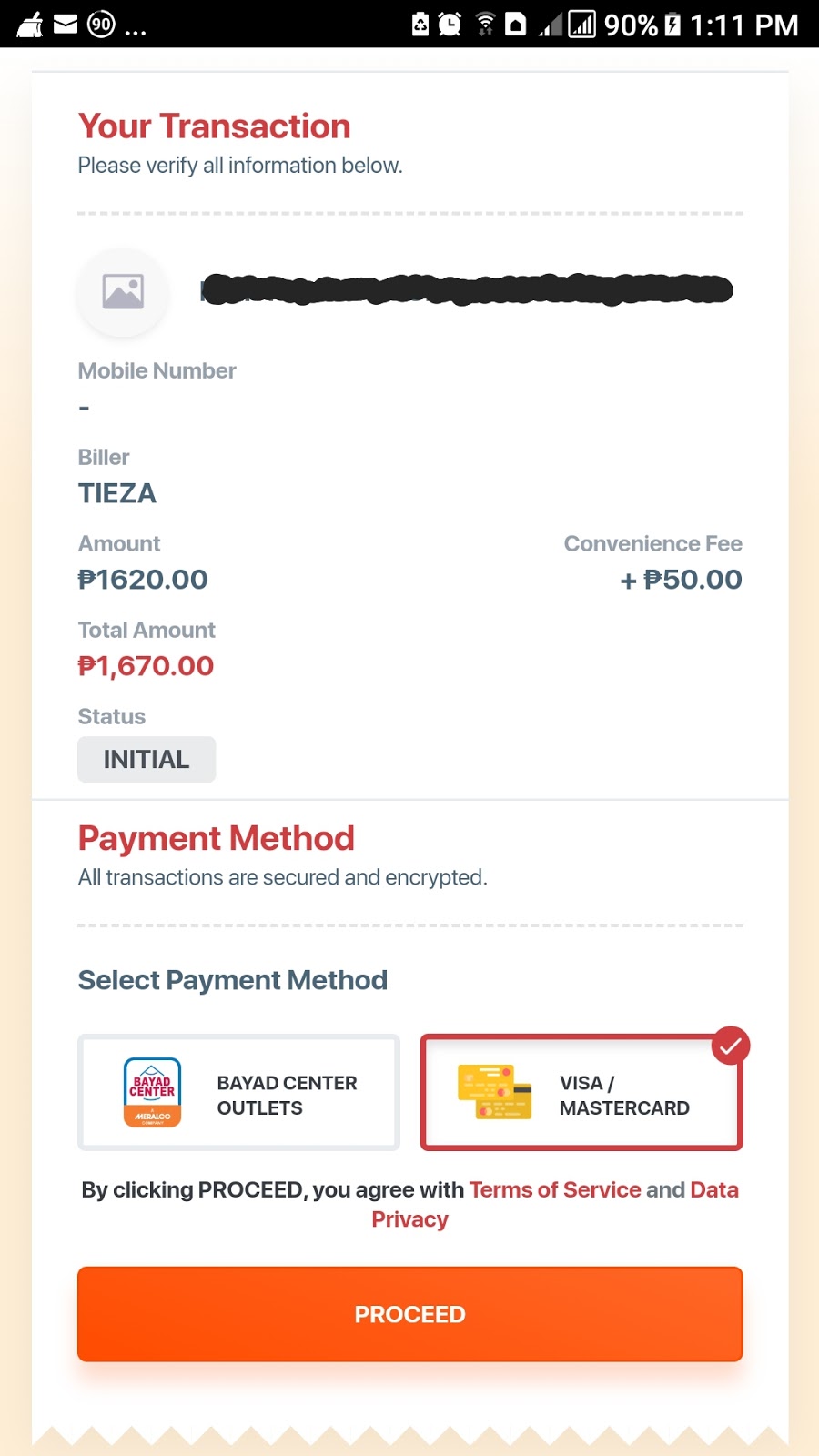Image resolution: width=819 pixels, height=1456 pixels.
Task: Select Visa / Mastercard payment method
Action: (x=581, y=1092)
